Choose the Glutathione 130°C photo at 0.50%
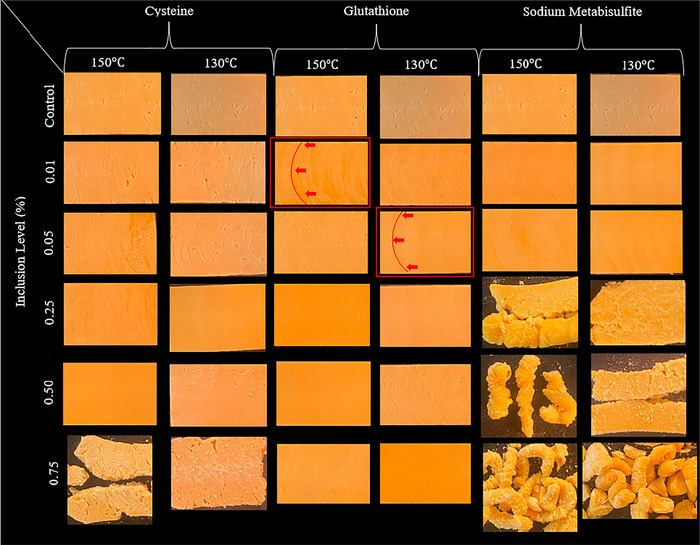The image size is (700, 545). click(425, 395)
